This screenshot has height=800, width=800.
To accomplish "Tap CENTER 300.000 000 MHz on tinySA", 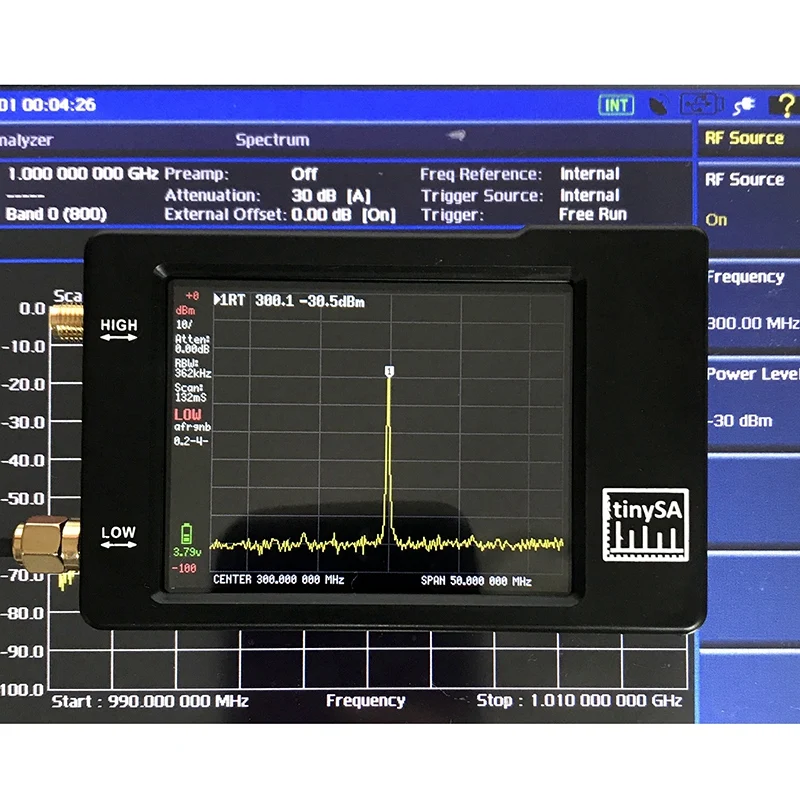I will coord(279,580).
